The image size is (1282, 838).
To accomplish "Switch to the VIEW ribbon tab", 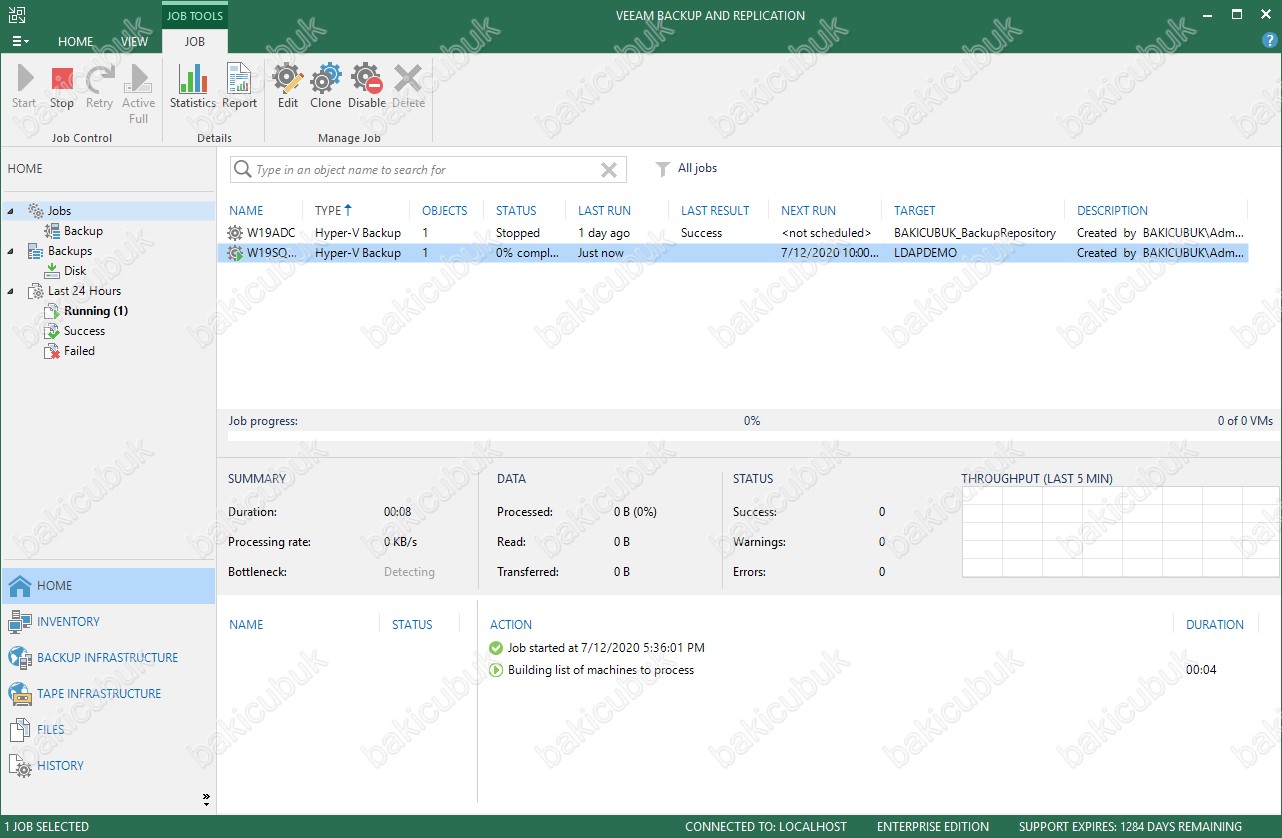I will 135,41.
